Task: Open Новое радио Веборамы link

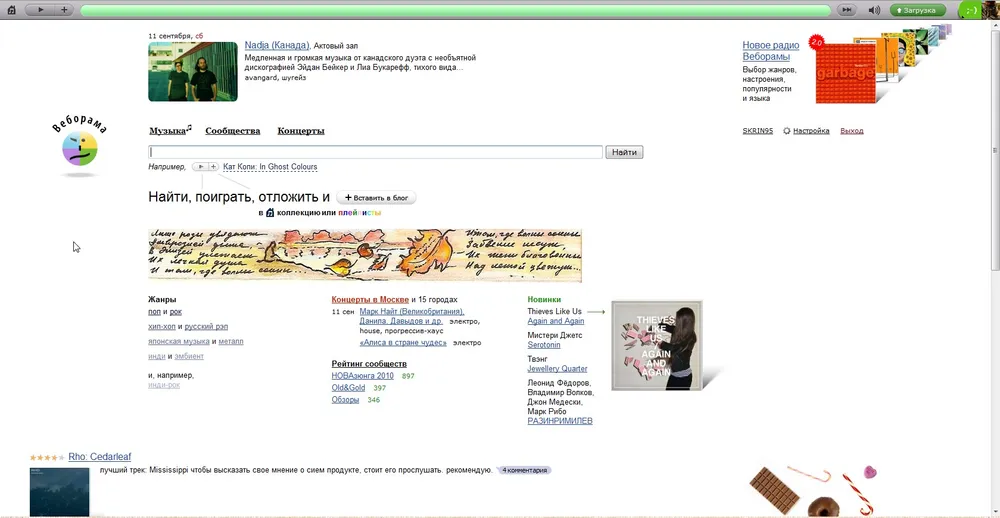Action: (770, 51)
